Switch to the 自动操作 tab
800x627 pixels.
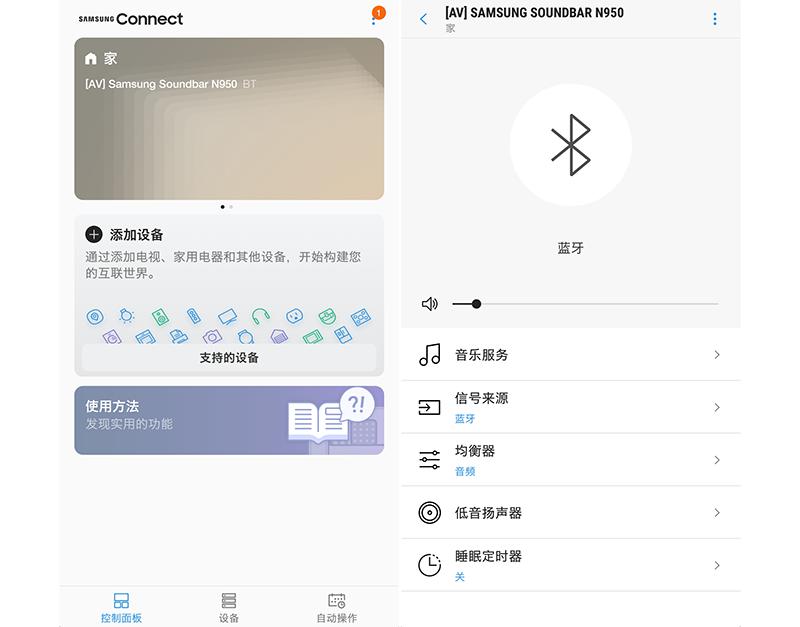point(337,608)
